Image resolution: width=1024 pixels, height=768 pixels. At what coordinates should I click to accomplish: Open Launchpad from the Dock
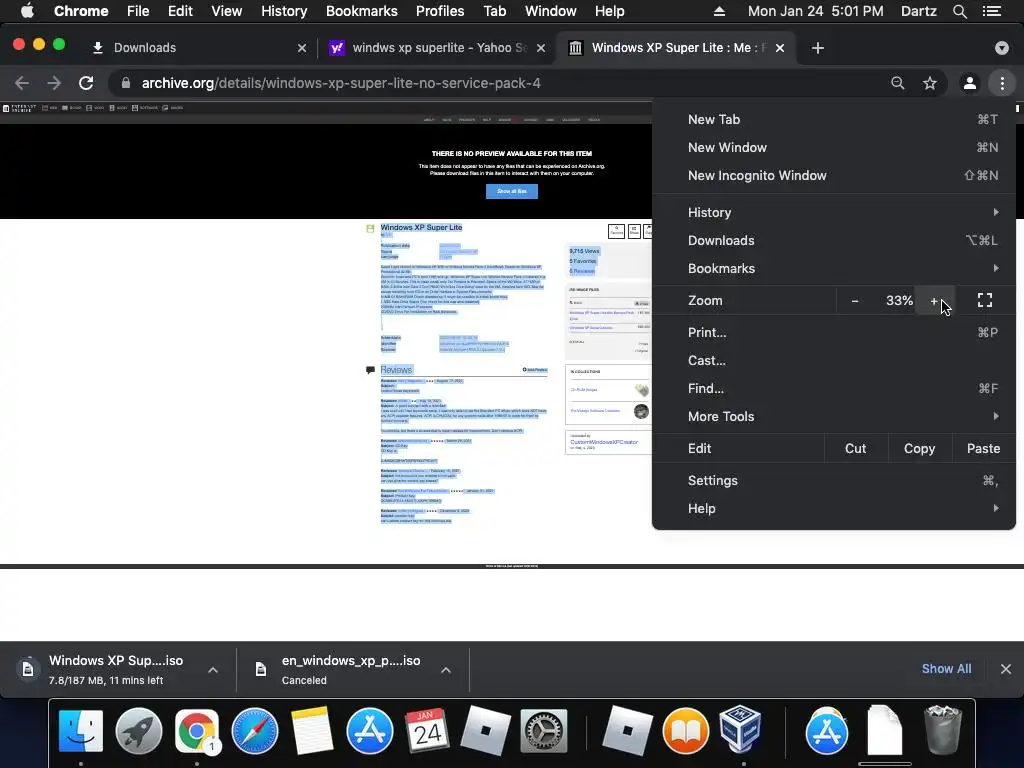click(138, 731)
